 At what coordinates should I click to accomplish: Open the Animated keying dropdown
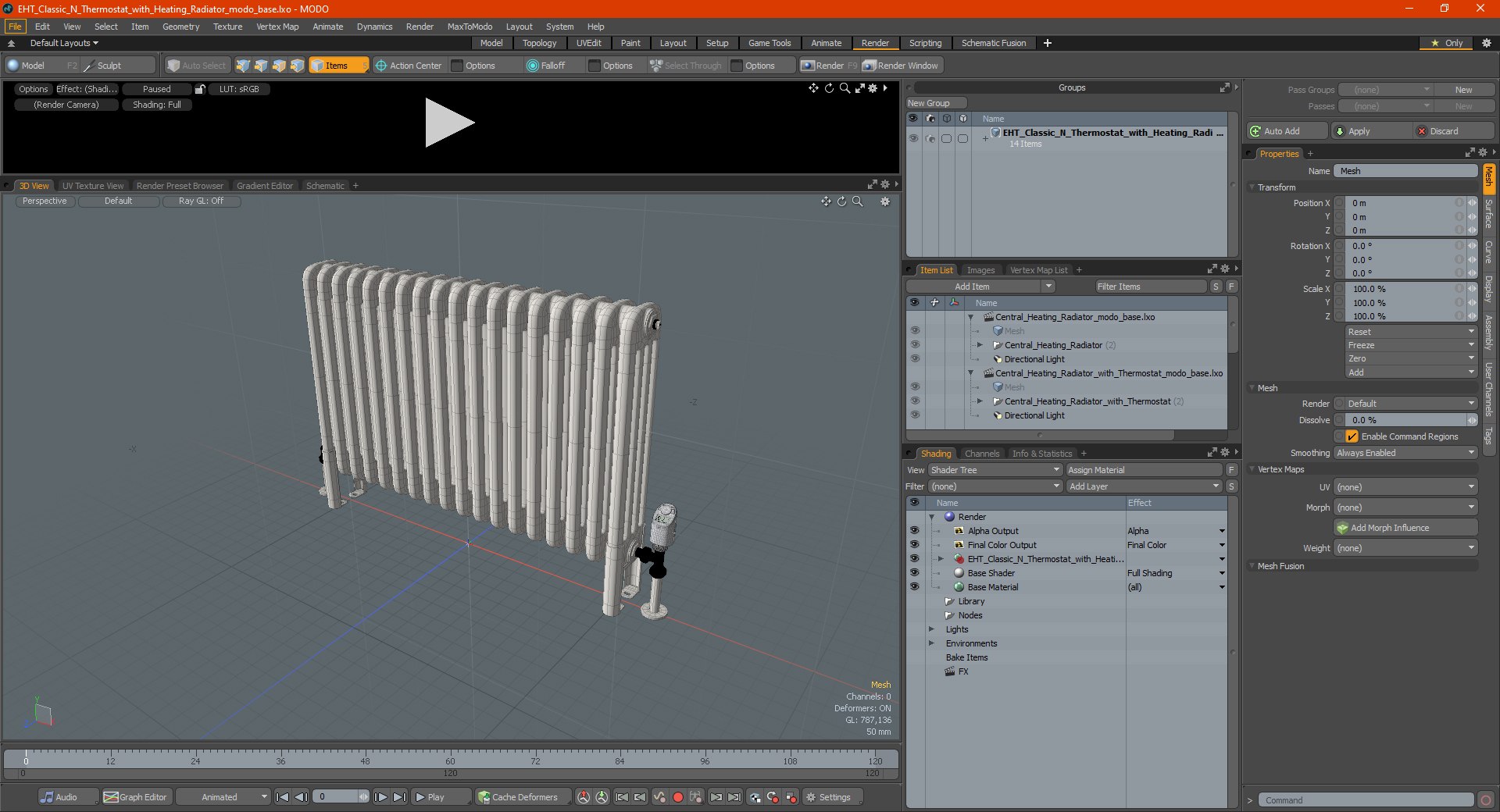coord(223,797)
